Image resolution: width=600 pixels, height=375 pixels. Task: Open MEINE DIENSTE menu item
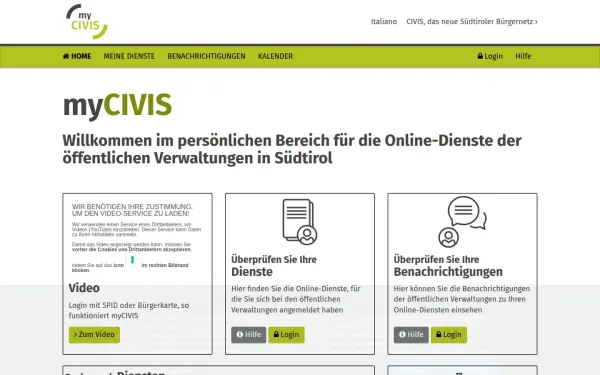[129, 56]
